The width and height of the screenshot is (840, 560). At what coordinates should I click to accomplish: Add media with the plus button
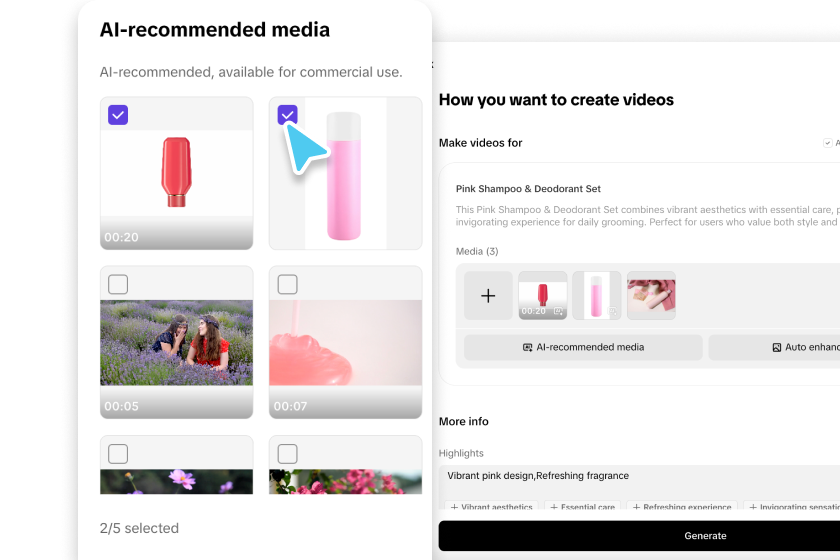coord(488,296)
